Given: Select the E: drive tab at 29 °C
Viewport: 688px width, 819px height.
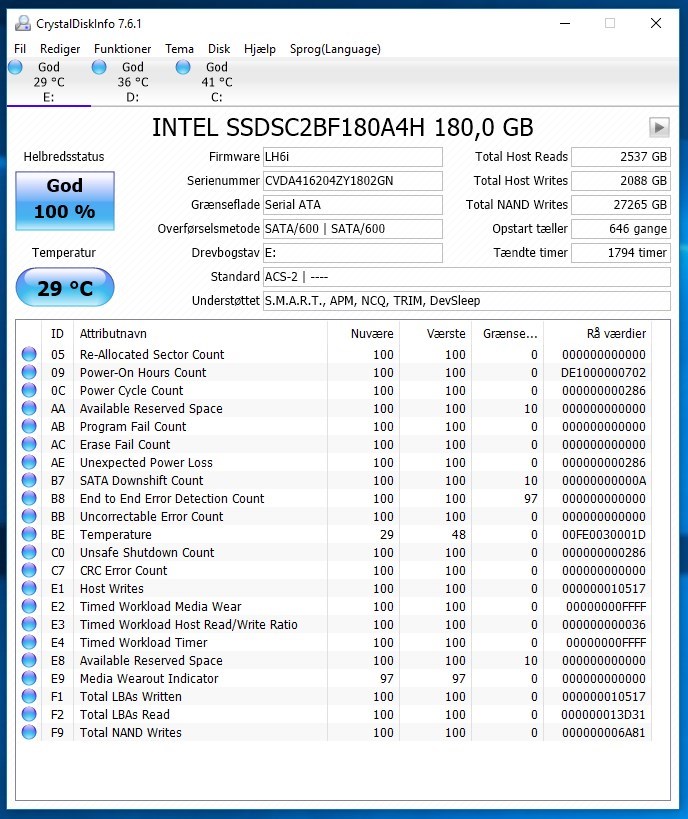Looking at the screenshot, I should click(x=48, y=82).
